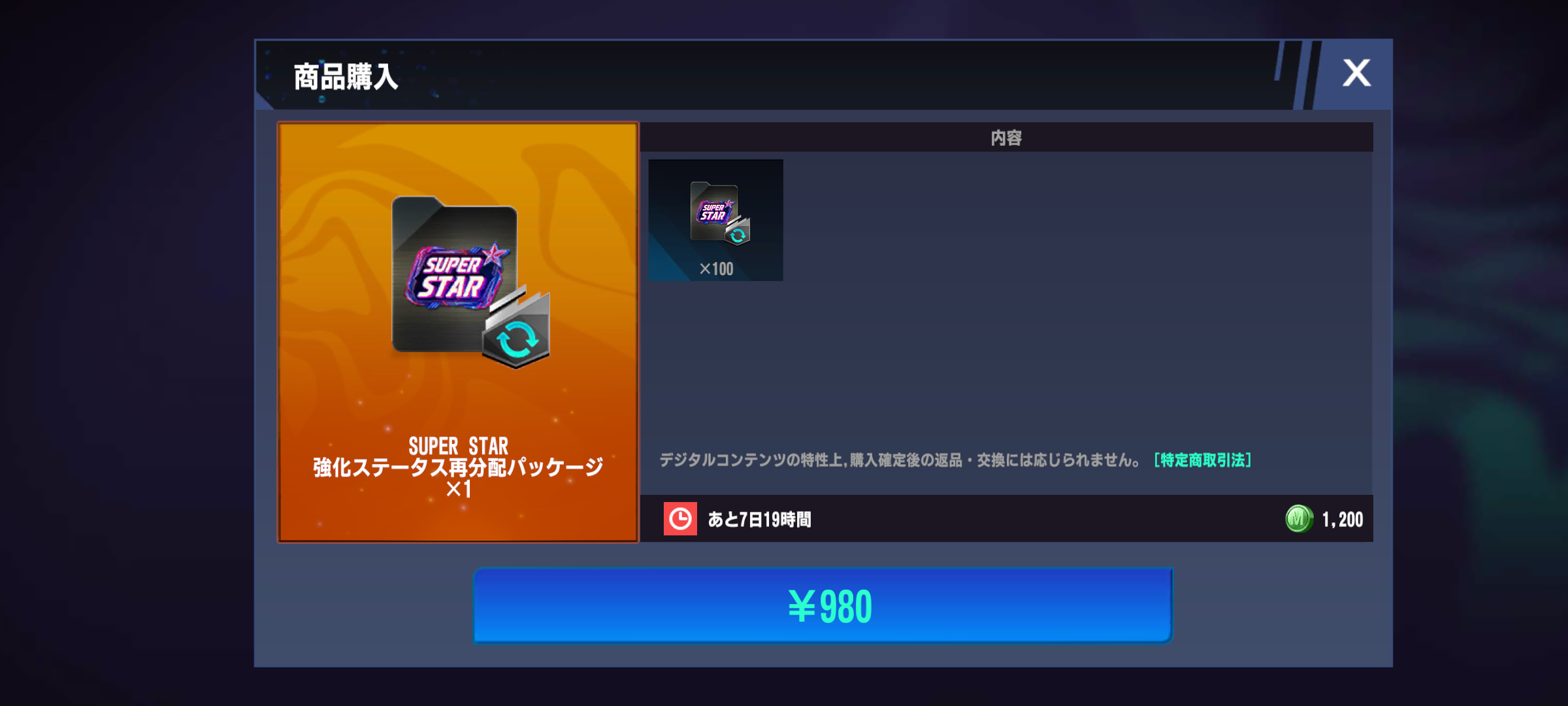Click the 1,200 coin bonus amount
This screenshot has height=706, width=1568.
coord(1343,520)
